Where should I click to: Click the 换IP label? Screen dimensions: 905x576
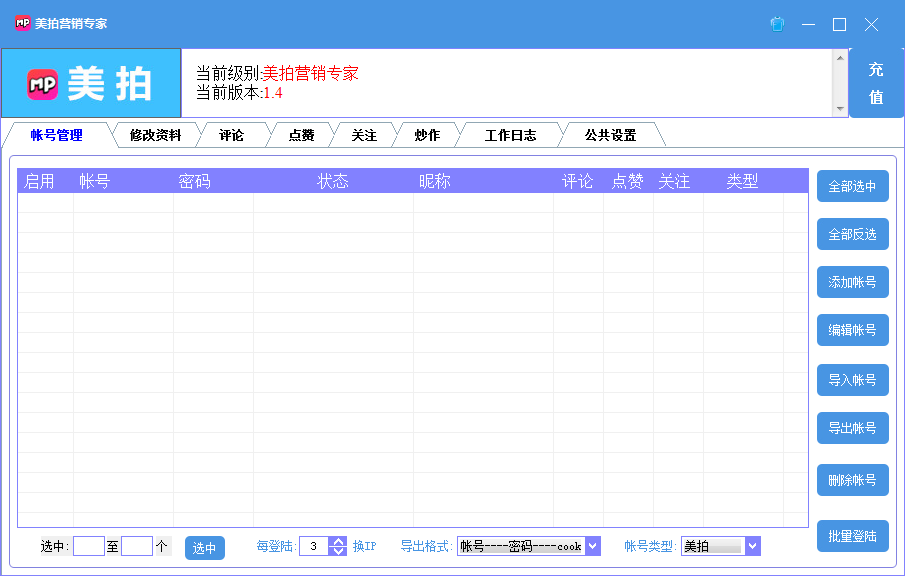point(364,546)
